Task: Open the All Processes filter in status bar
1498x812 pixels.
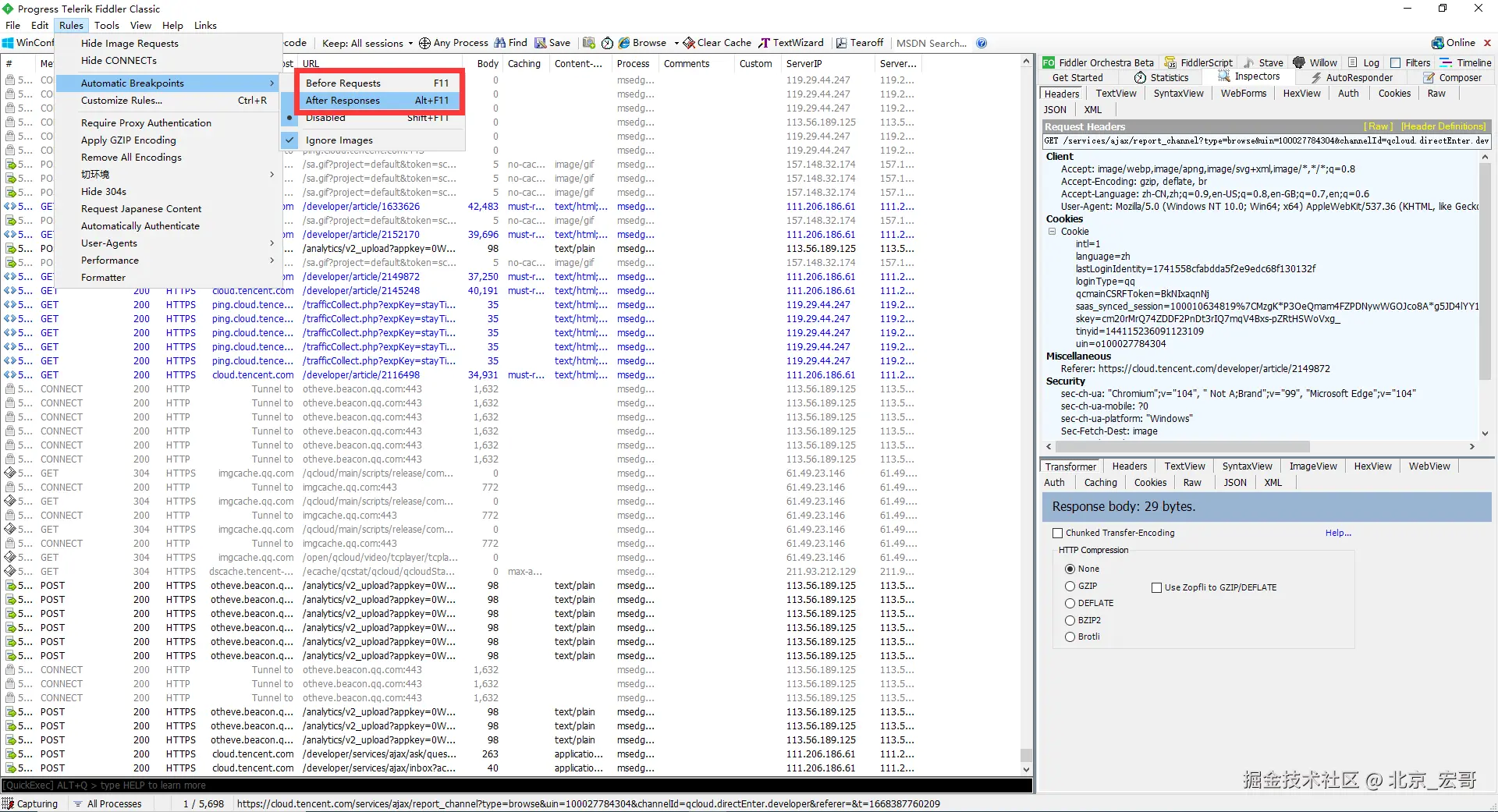Action: tap(108, 803)
